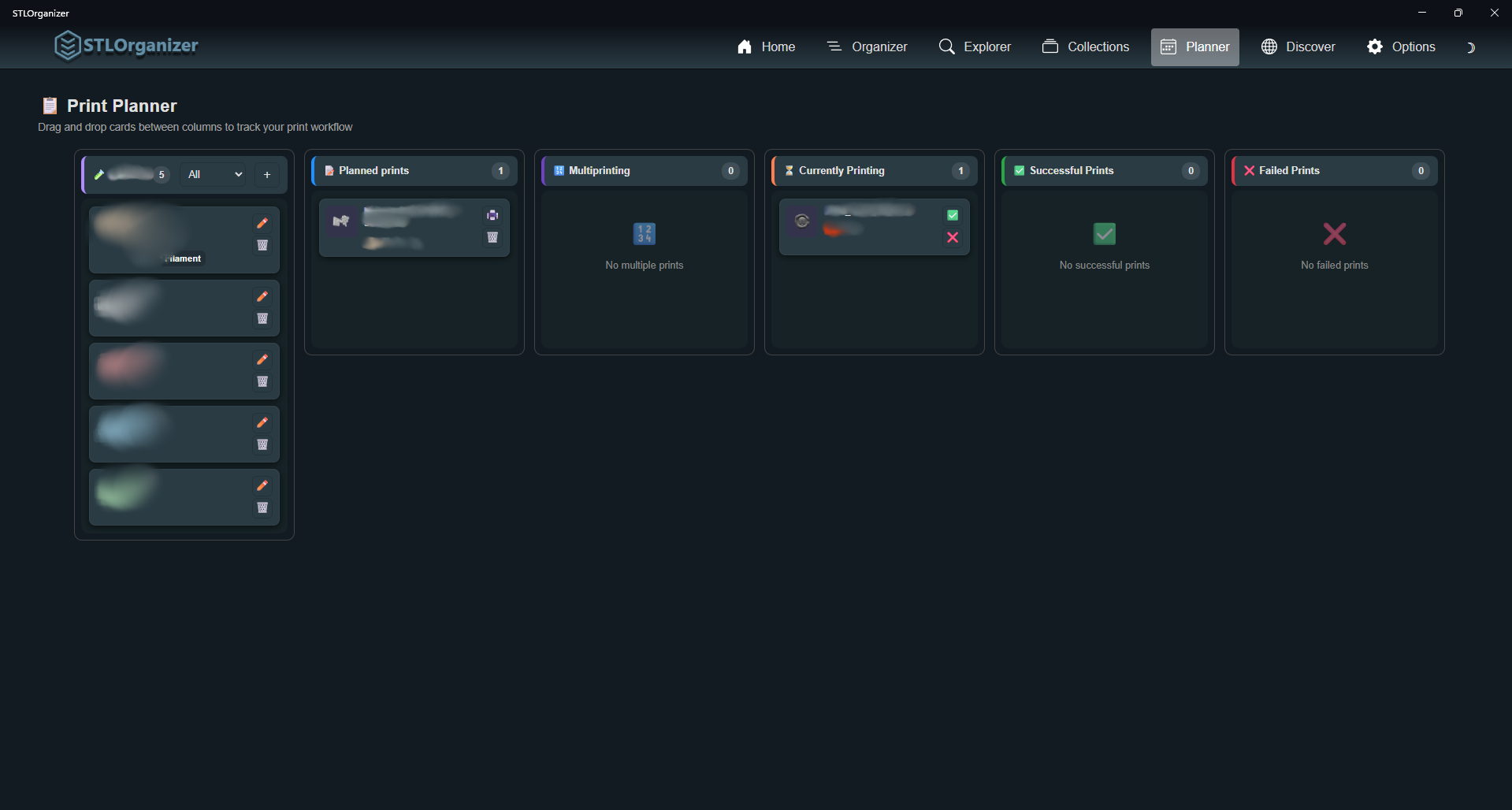
Task: Click the model thumbnail in Currently Printing
Action: 802,221
